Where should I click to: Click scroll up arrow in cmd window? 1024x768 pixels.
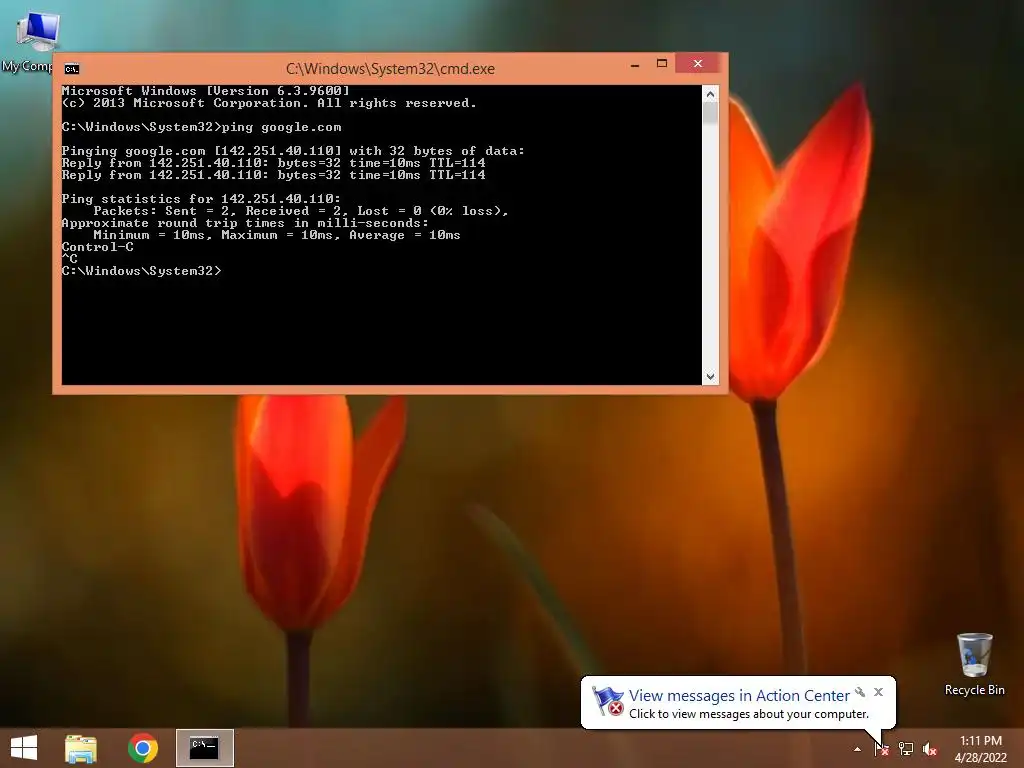pos(711,94)
